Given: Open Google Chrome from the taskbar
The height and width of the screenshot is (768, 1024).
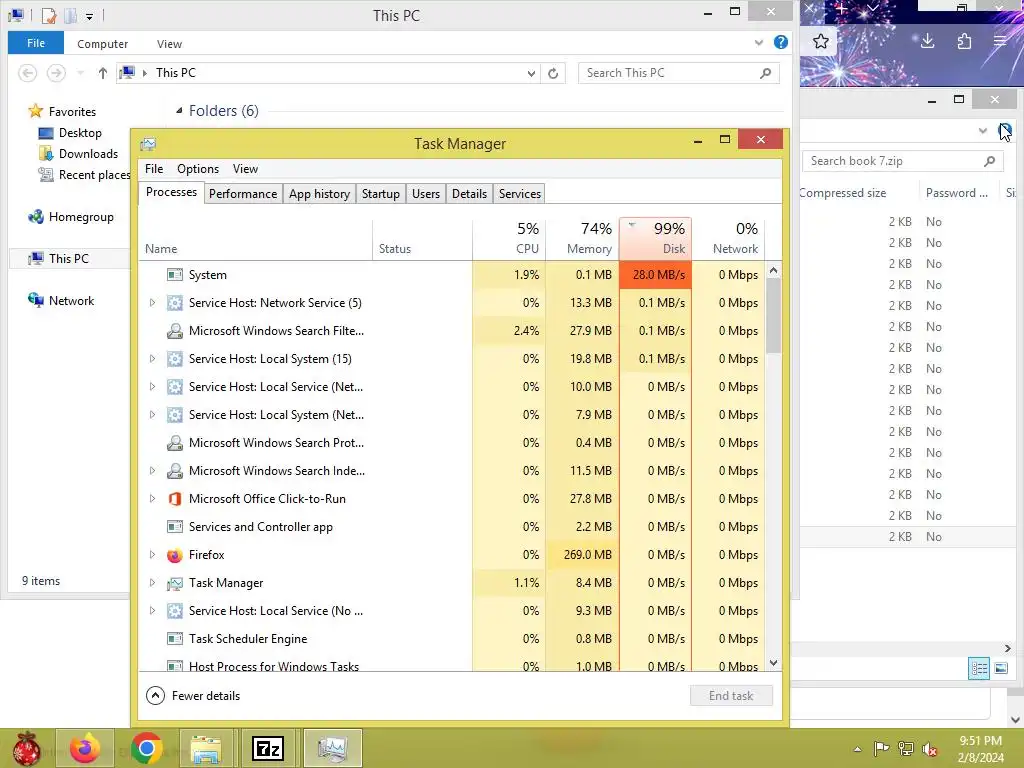Looking at the screenshot, I should coord(146,748).
